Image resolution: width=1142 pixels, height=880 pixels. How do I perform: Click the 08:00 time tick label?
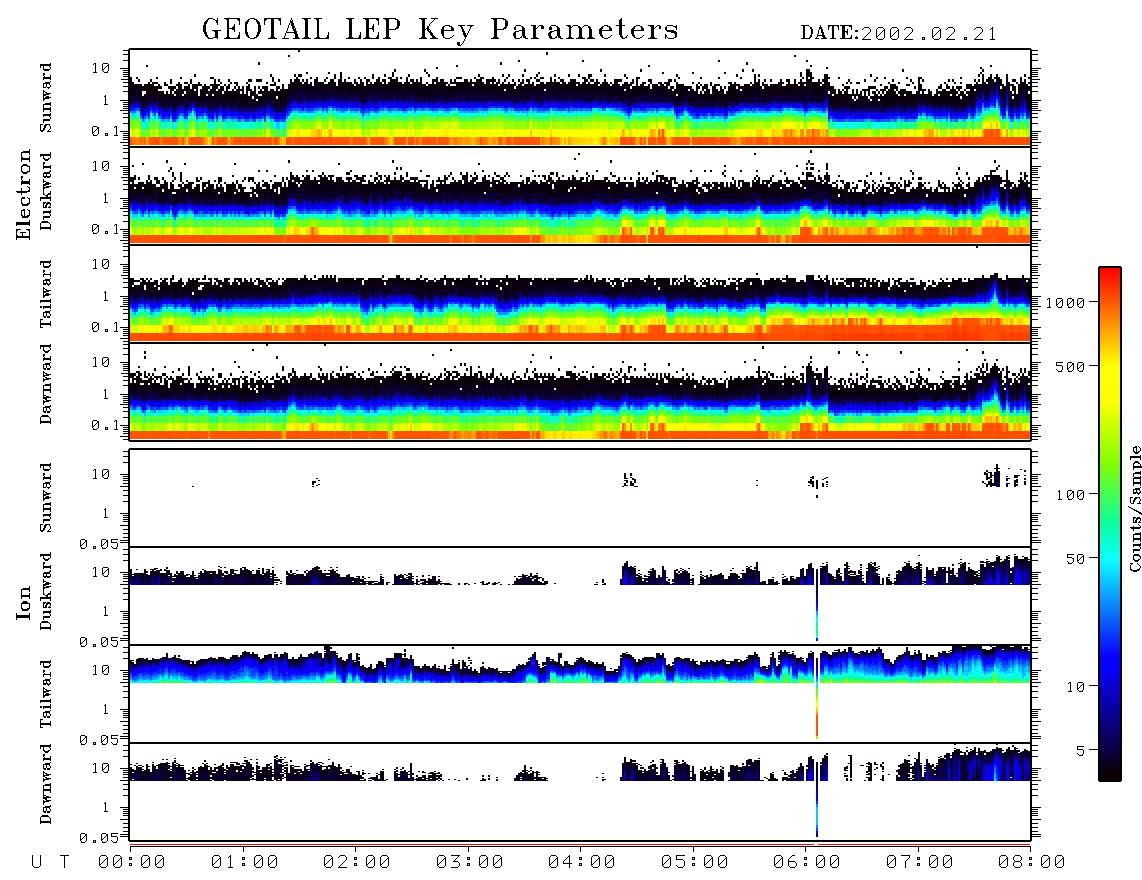[x=1031, y=863]
